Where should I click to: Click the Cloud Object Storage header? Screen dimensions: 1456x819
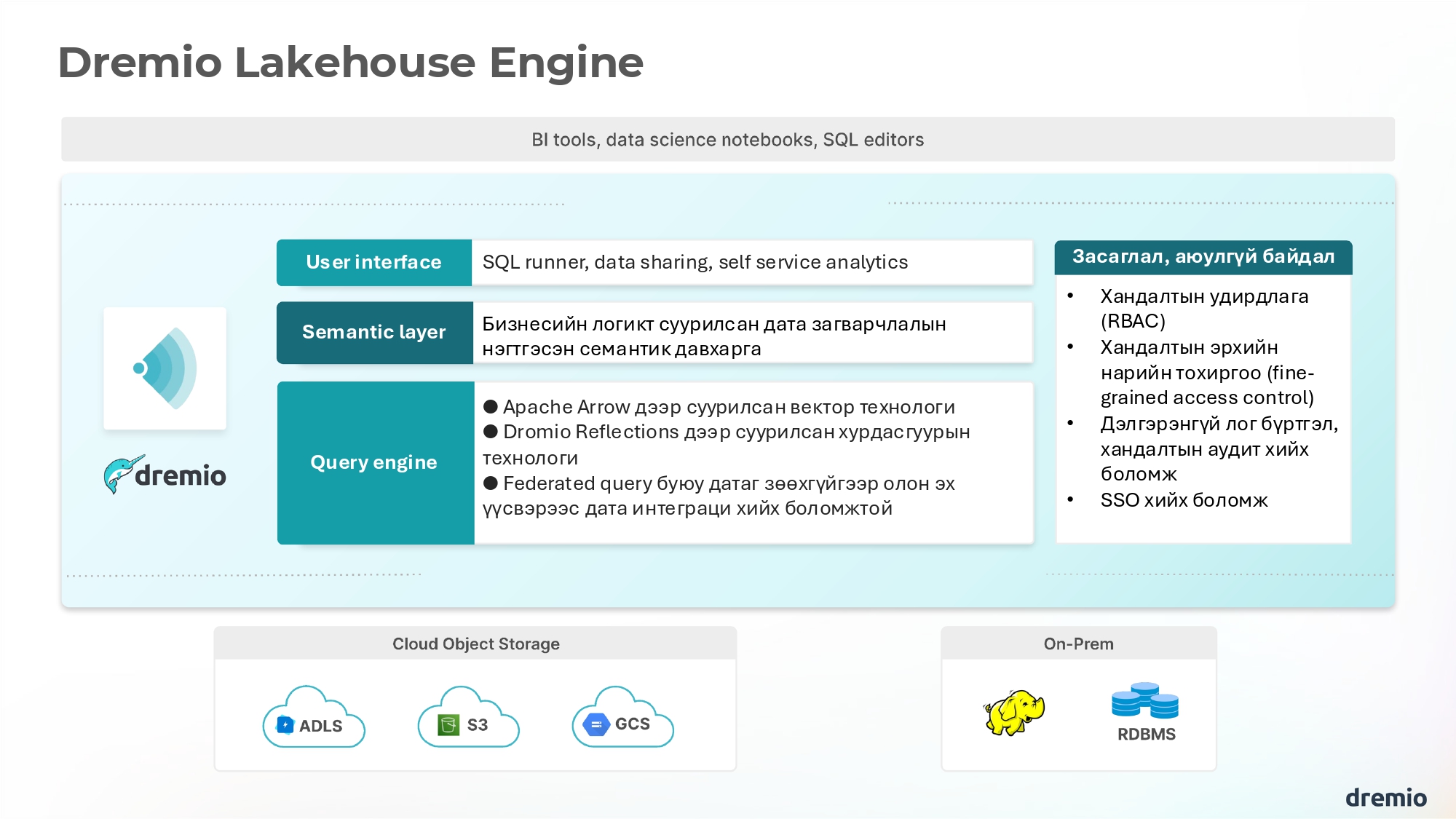(475, 644)
